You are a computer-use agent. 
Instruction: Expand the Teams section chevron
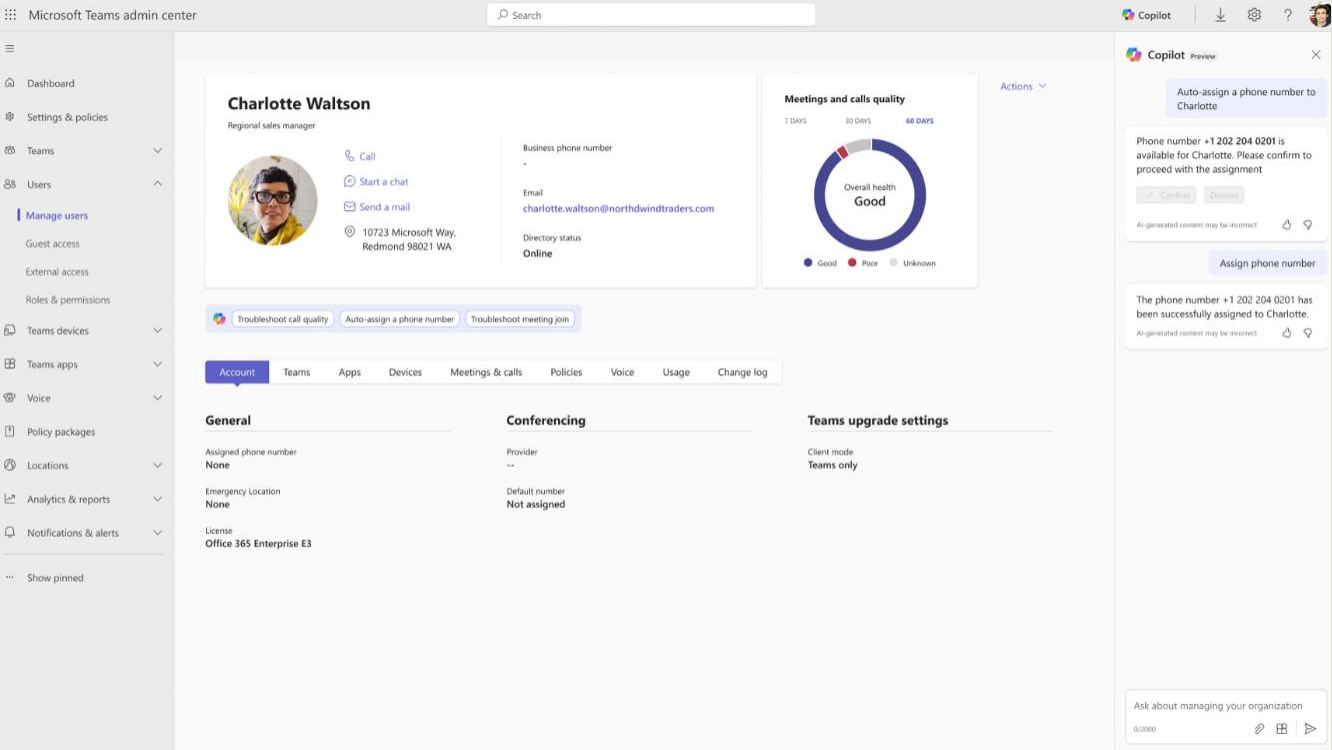click(x=157, y=151)
